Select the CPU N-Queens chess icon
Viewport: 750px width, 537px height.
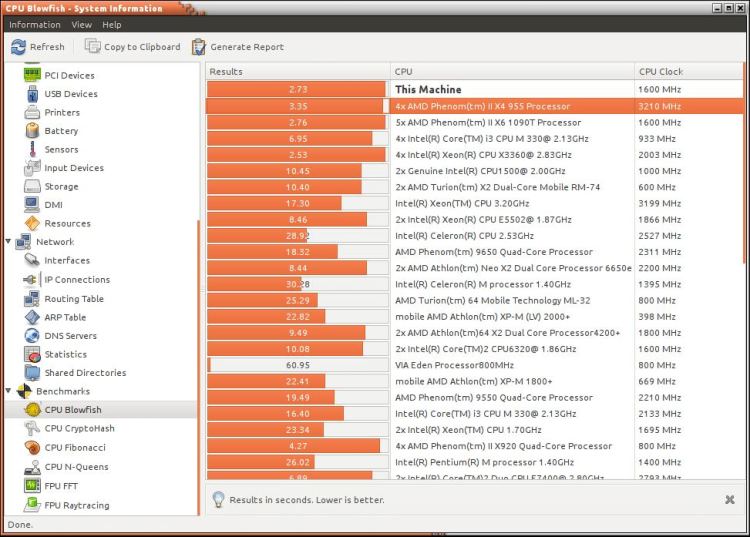click(32, 467)
